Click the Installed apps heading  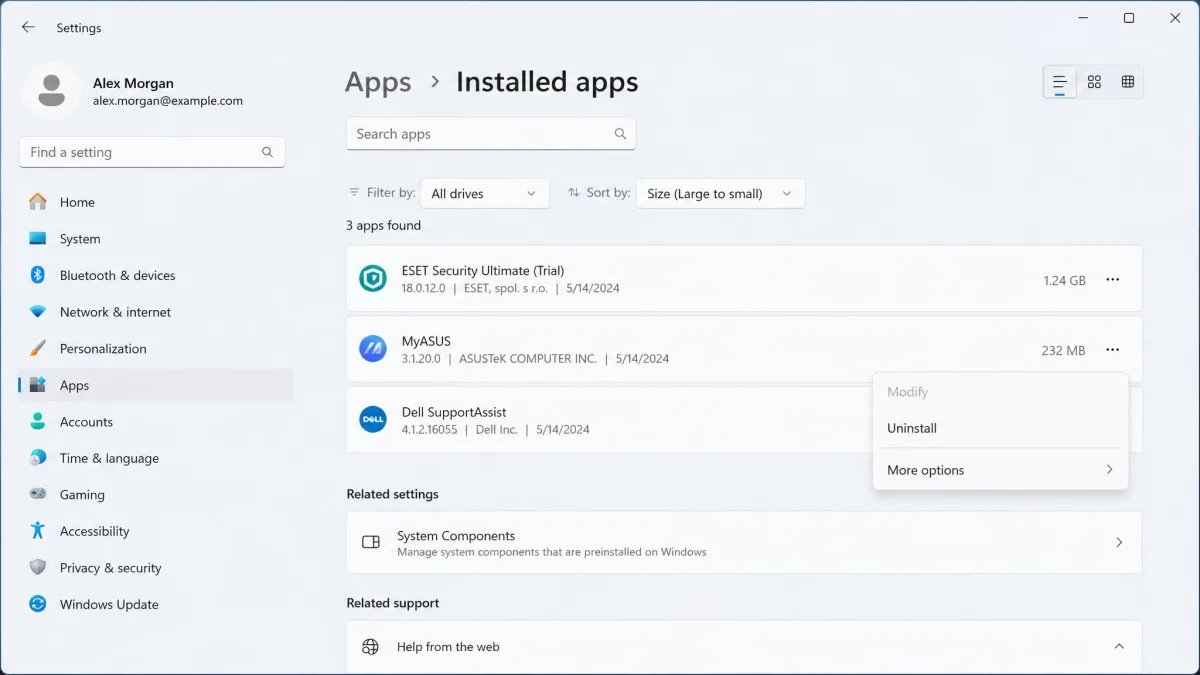pyautogui.click(x=547, y=82)
